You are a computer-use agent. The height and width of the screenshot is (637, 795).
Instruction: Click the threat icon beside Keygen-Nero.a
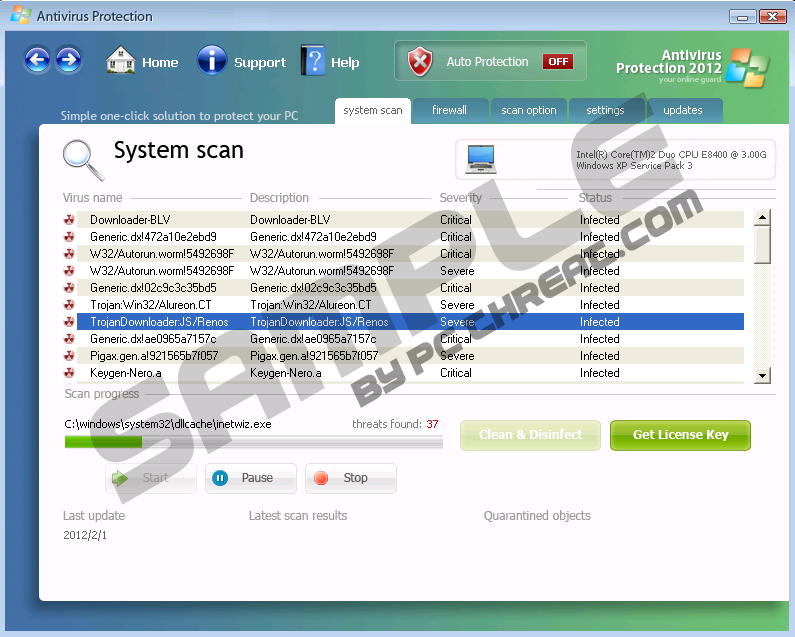click(69, 373)
